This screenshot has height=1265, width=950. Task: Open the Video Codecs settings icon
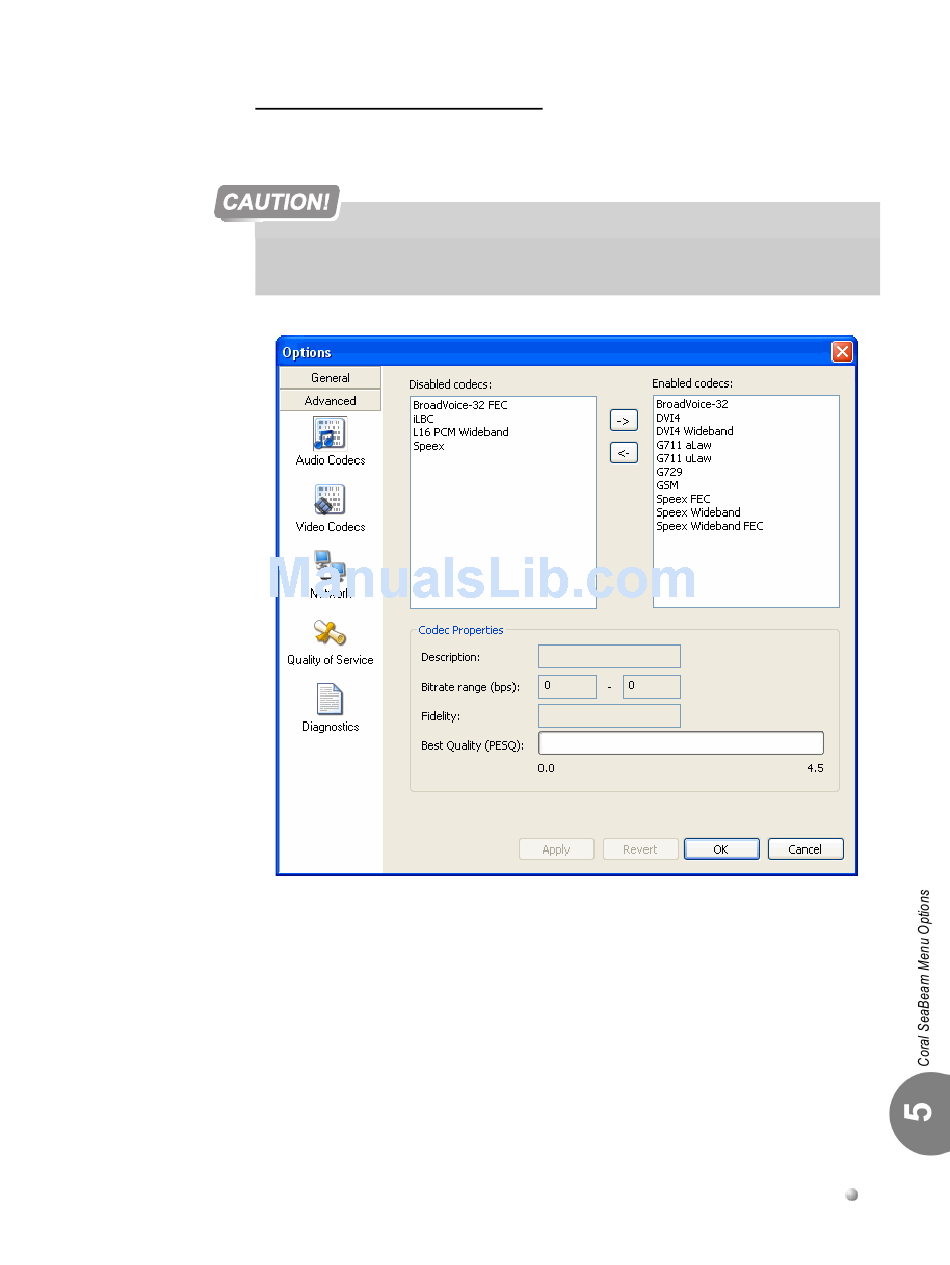[330, 500]
